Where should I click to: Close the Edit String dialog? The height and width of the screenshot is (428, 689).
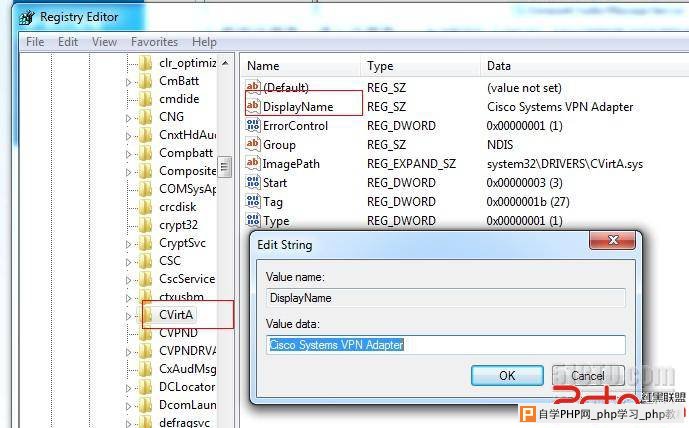click(613, 239)
